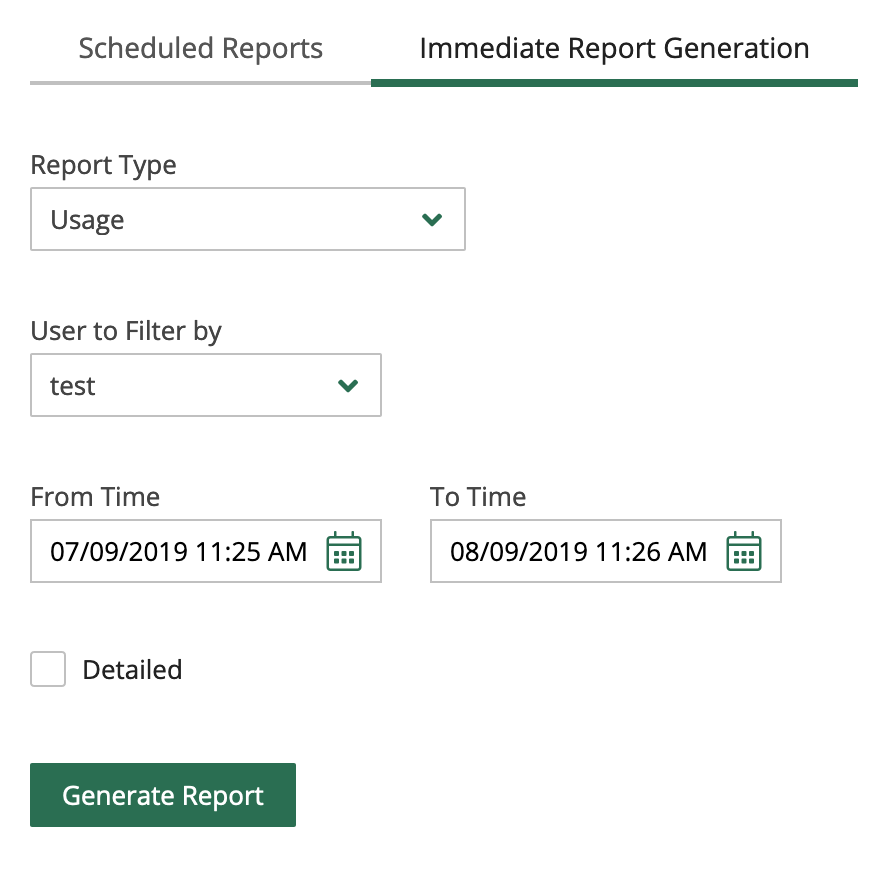Click the selected Usage value

[x=88, y=220]
